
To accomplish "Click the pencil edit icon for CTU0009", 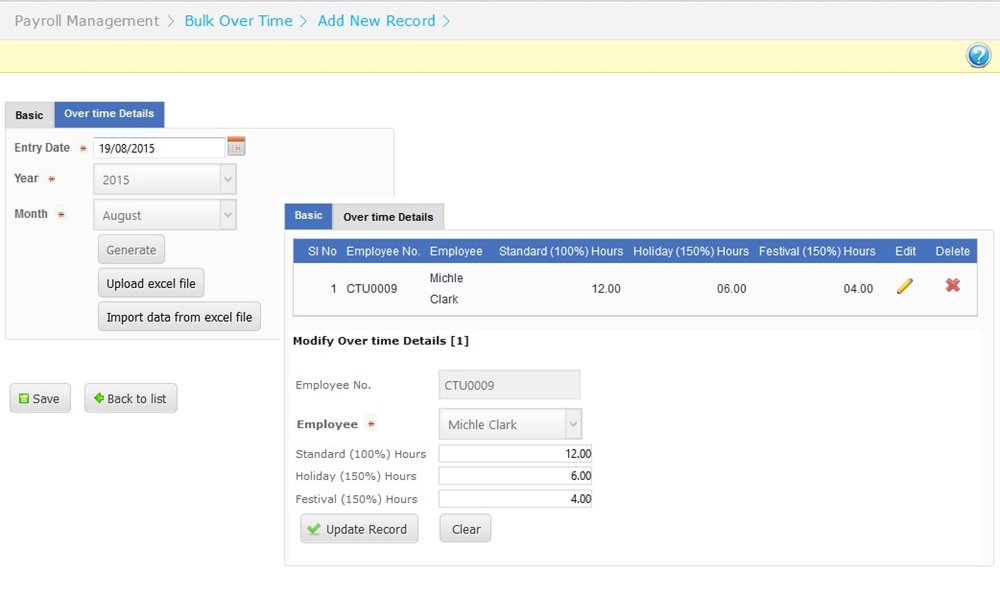I will click(x=904, y=286).
